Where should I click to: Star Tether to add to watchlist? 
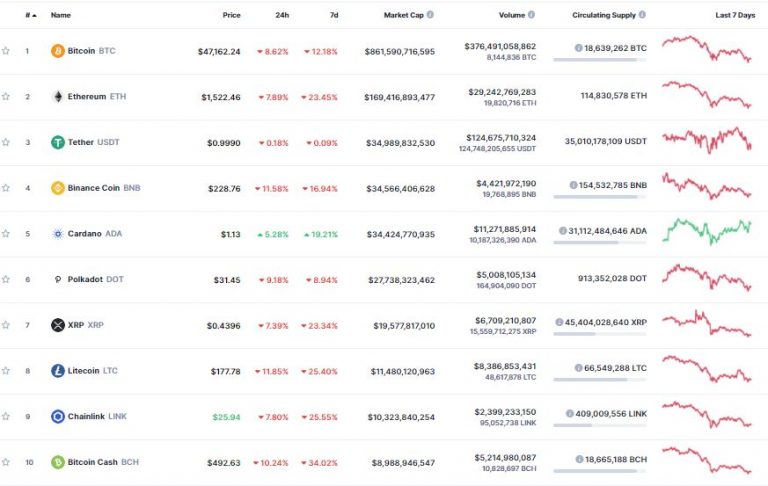(x=6, y=142)
